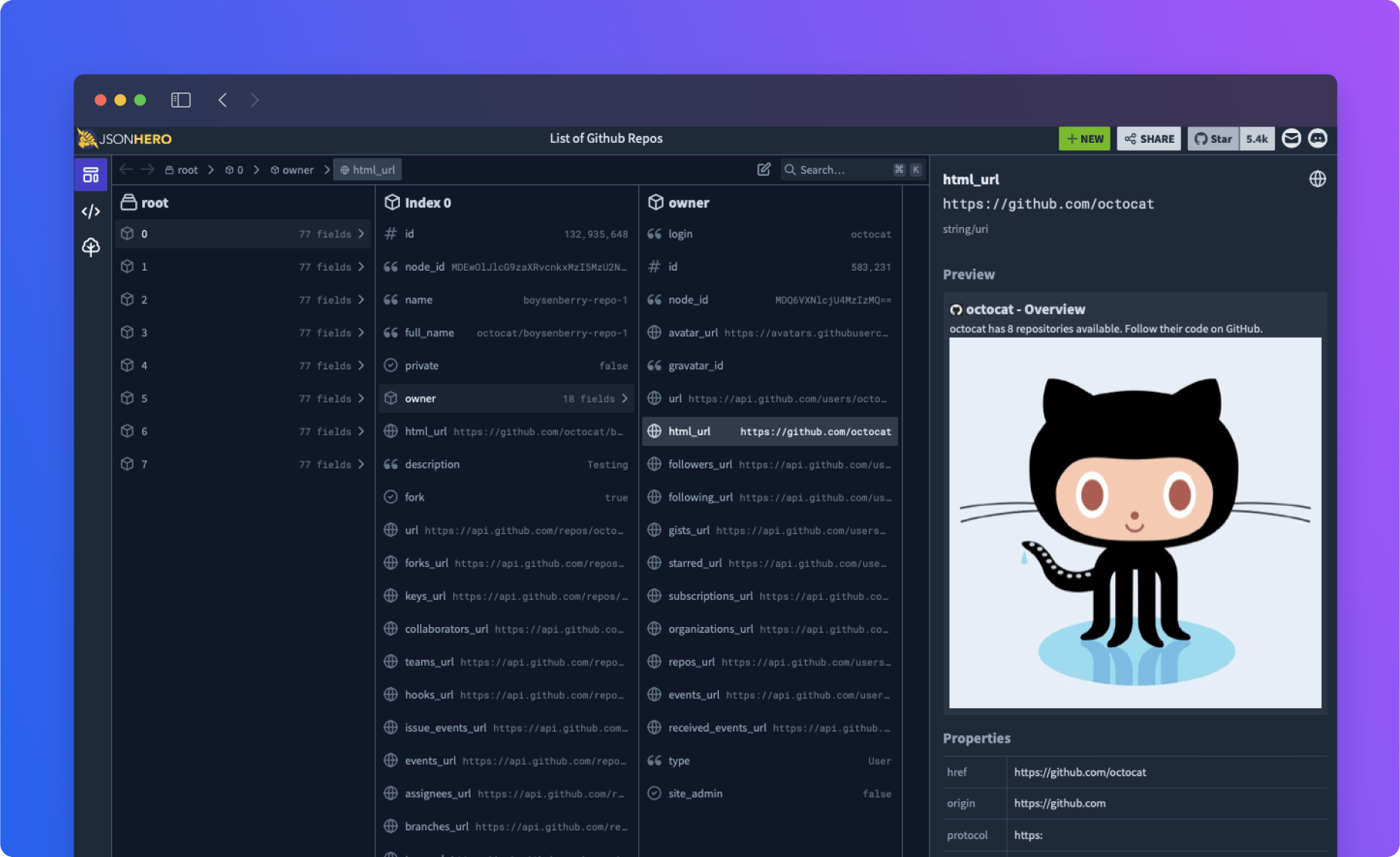This screenshot has height=857, width=1400.
Task: Expand root item 4
Action: tap(243, 365)
